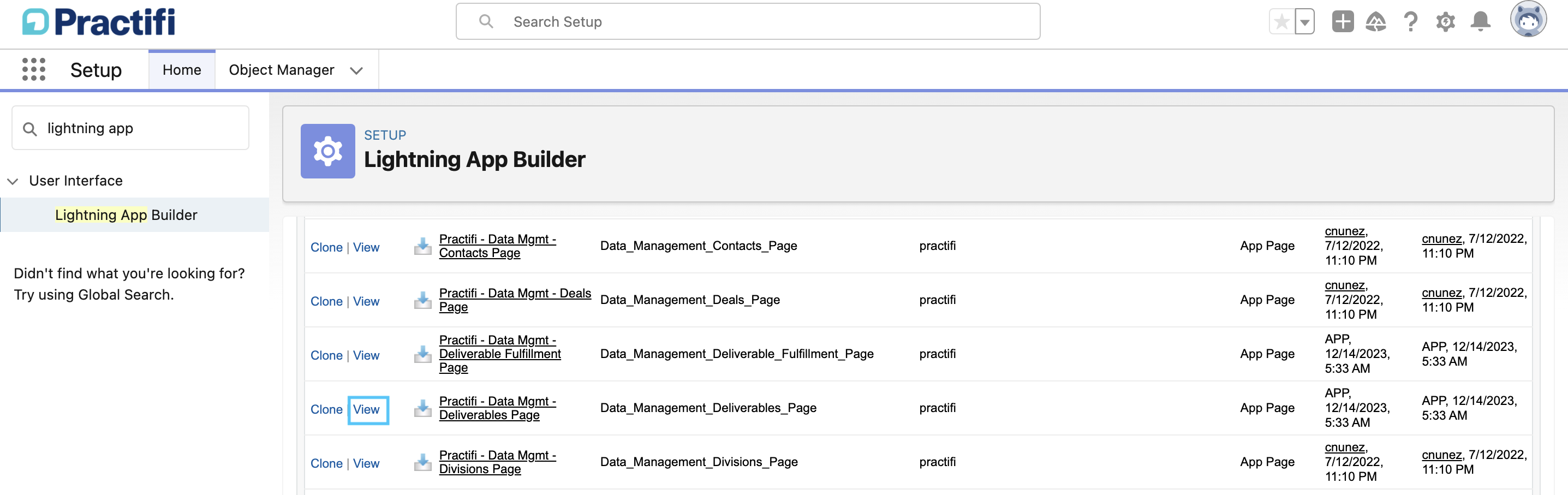Click the magnifier icon in Search Setup
Screen dimensions: 1568x495
(x=486, y=22)
